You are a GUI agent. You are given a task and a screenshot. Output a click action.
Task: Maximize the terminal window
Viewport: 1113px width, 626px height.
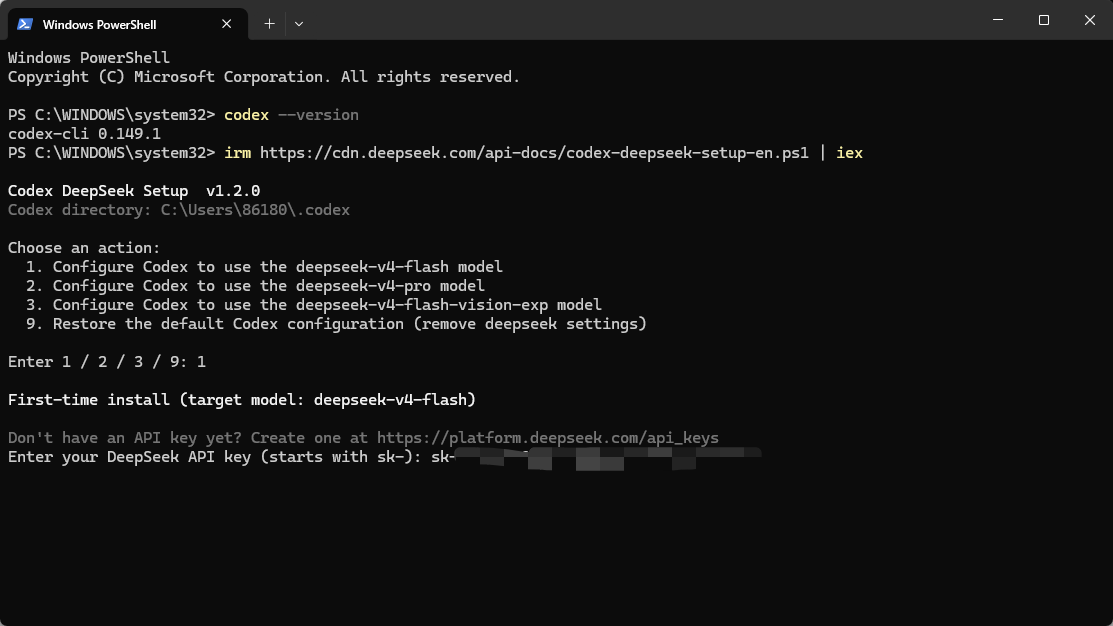(x=1043, y=21)
